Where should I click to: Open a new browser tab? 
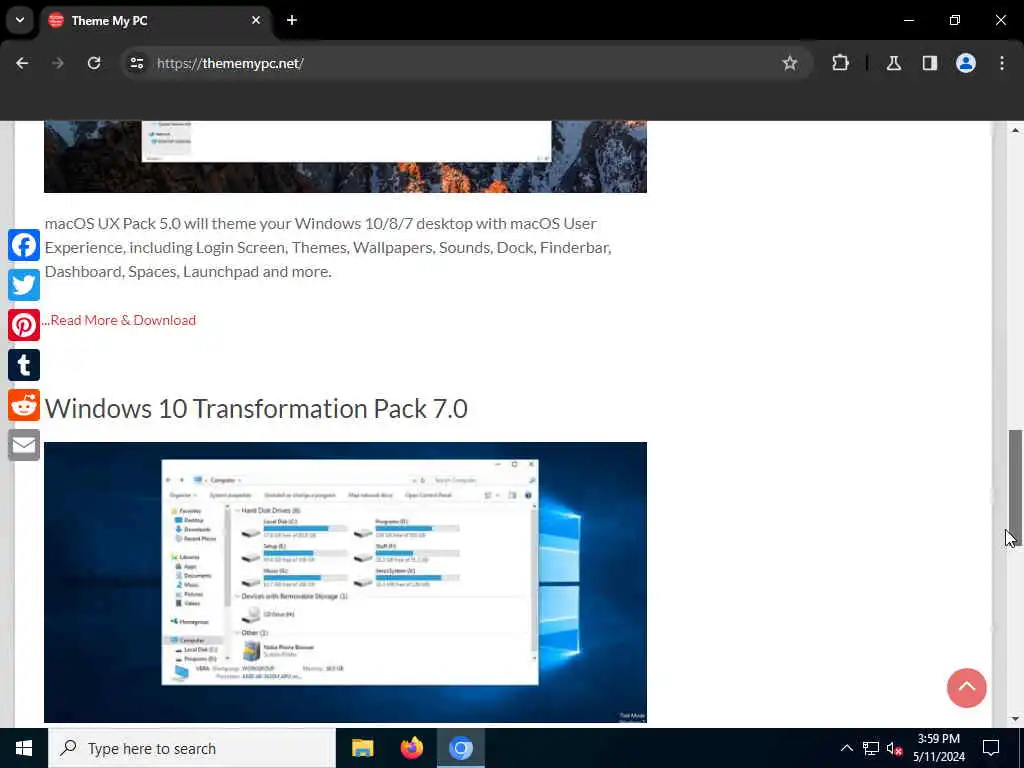(292, 20)
